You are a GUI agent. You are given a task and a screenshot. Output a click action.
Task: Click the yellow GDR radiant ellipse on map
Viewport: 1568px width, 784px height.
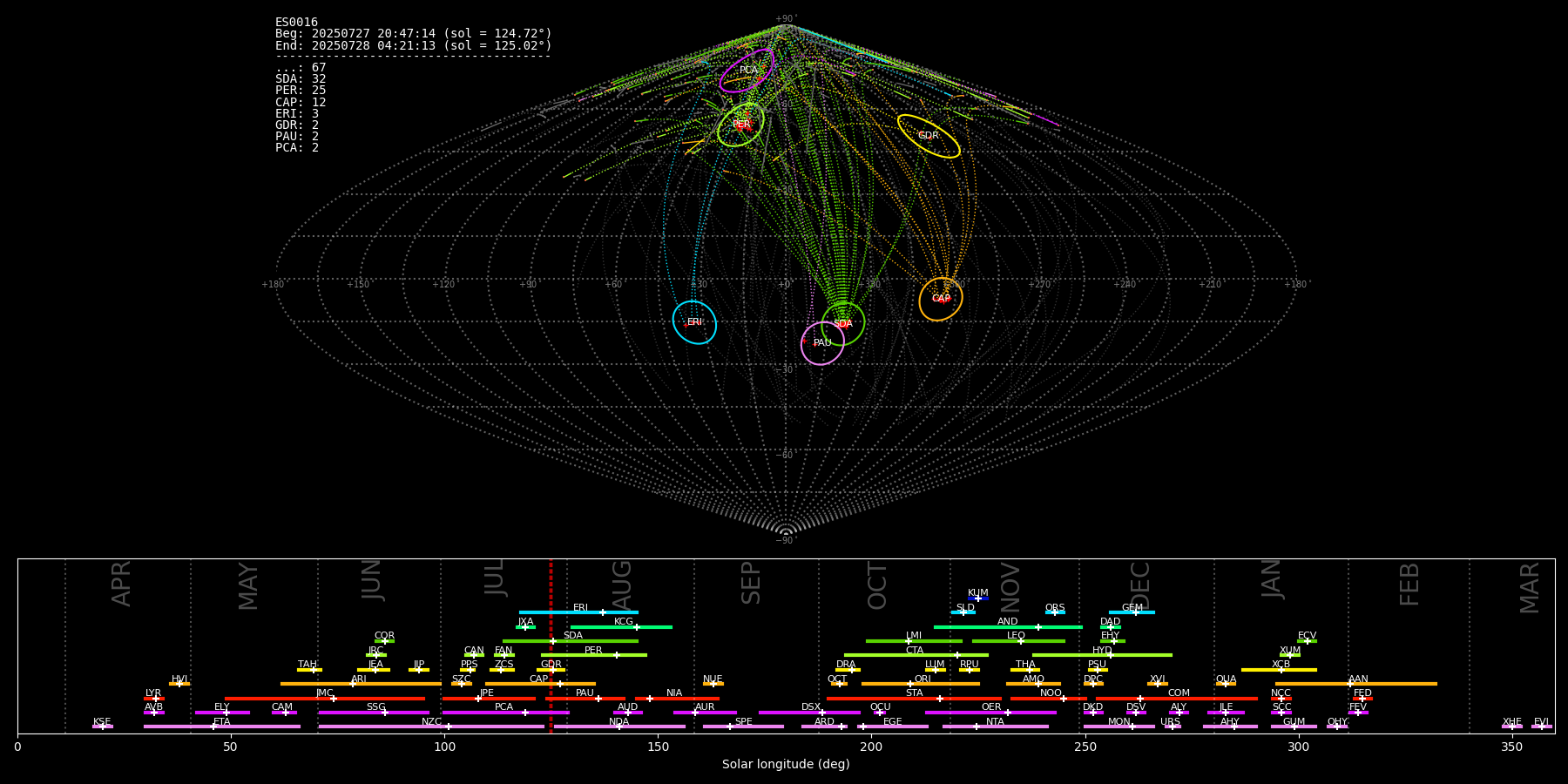pos(929,136)
